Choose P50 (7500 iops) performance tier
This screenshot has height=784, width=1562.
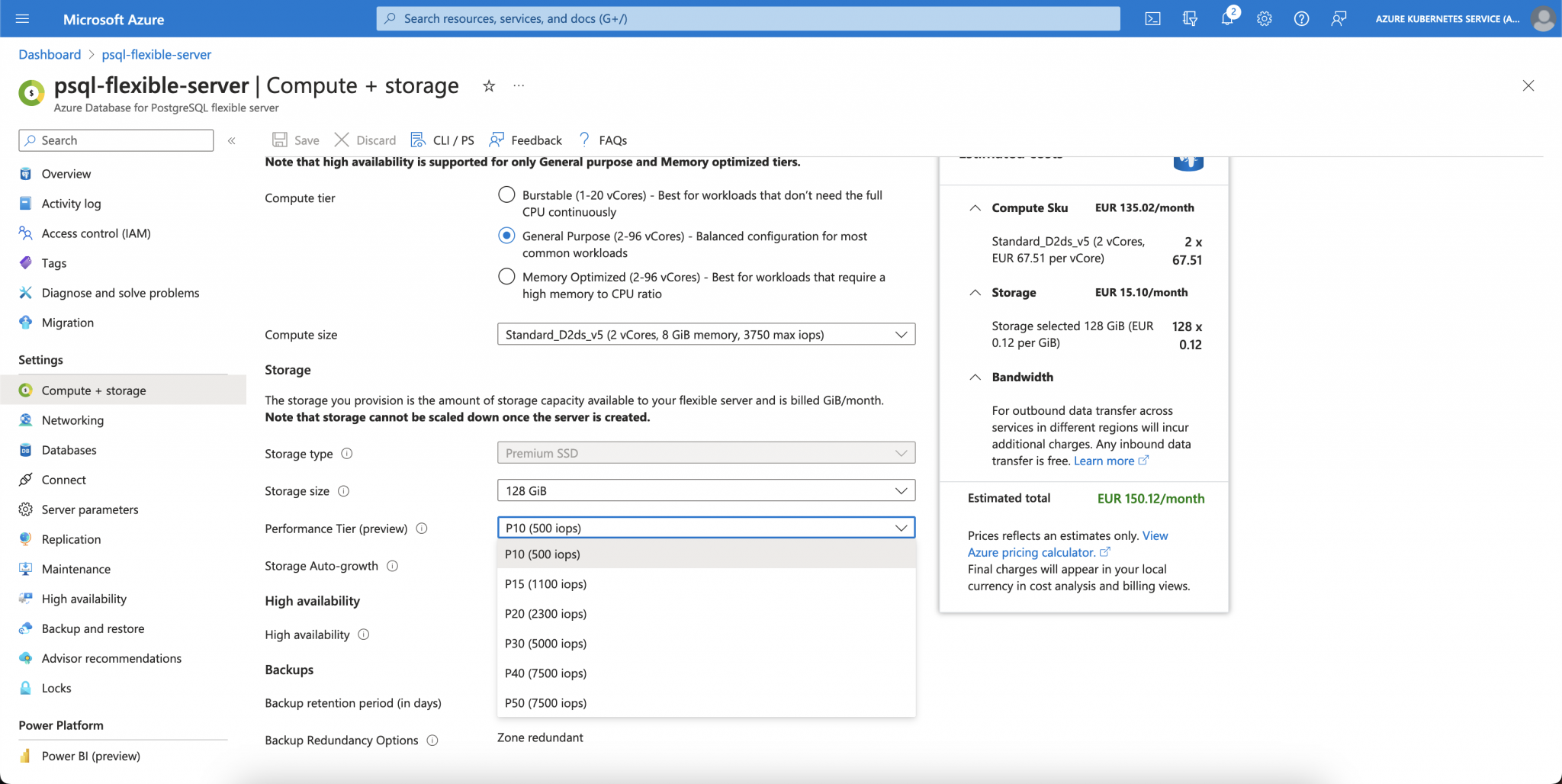point(706,703)
